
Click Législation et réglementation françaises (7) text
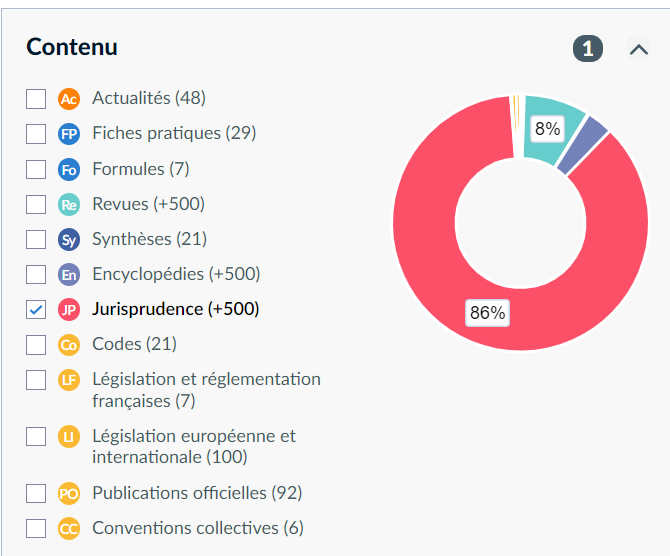[206, 390]
